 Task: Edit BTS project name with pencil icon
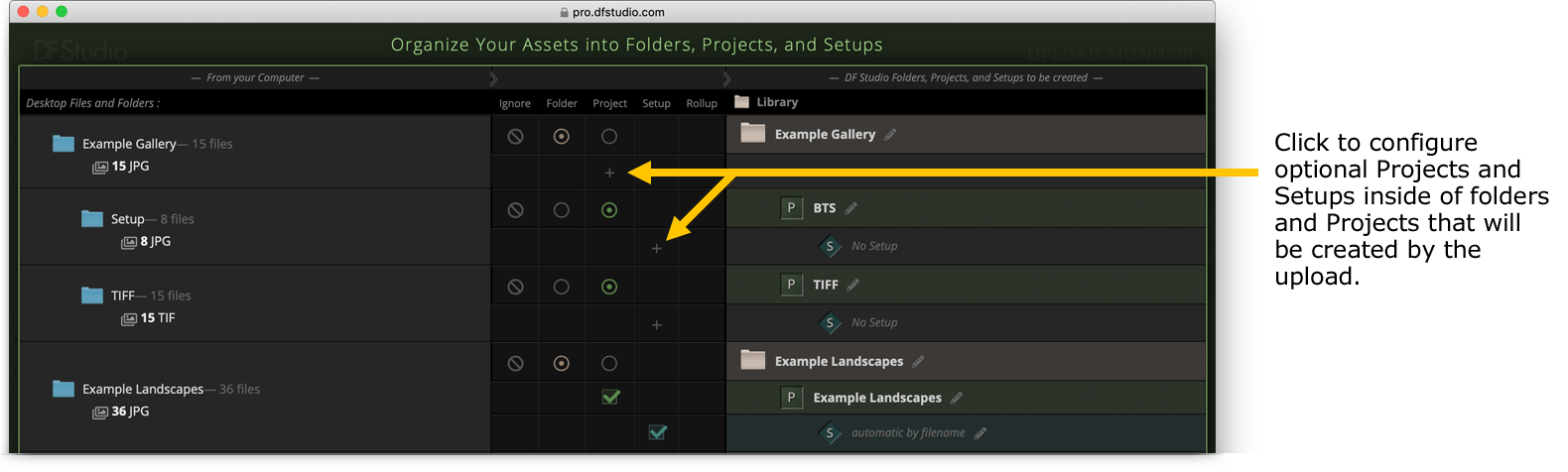850,208
